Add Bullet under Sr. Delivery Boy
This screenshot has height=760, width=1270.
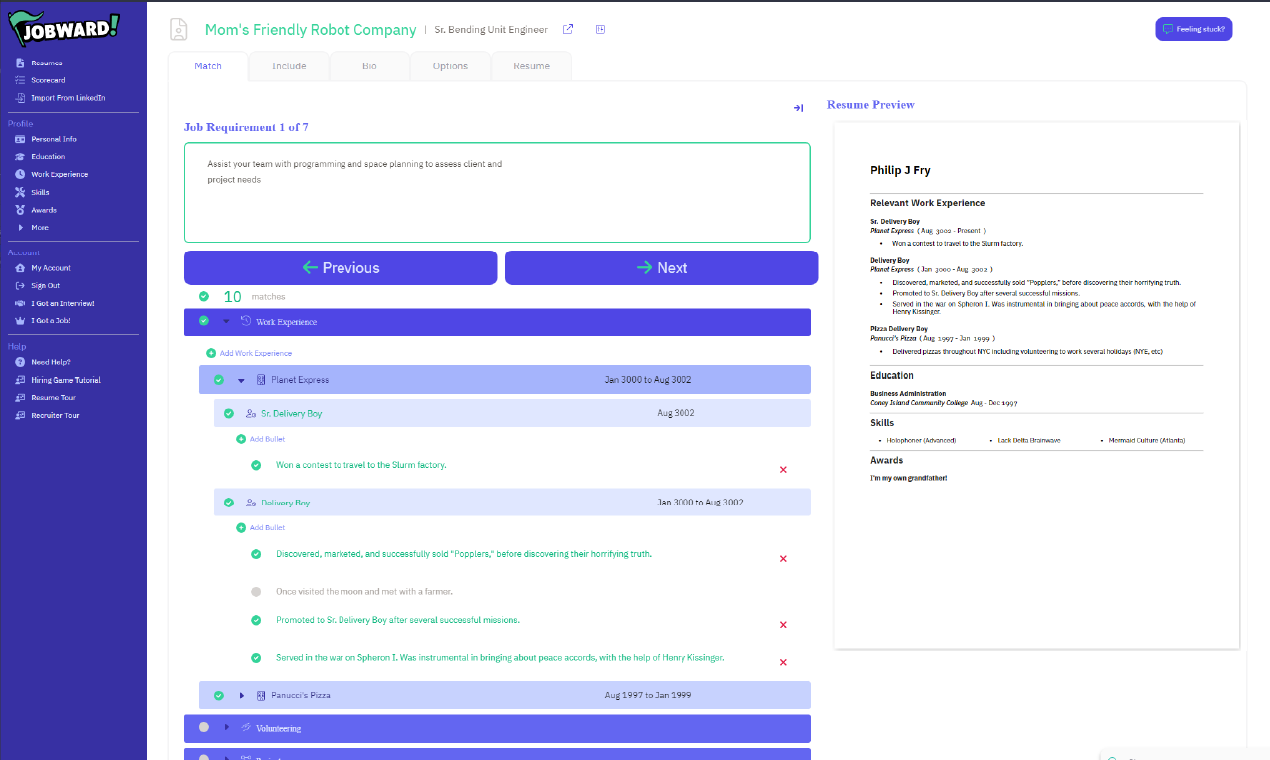[261, 439]
